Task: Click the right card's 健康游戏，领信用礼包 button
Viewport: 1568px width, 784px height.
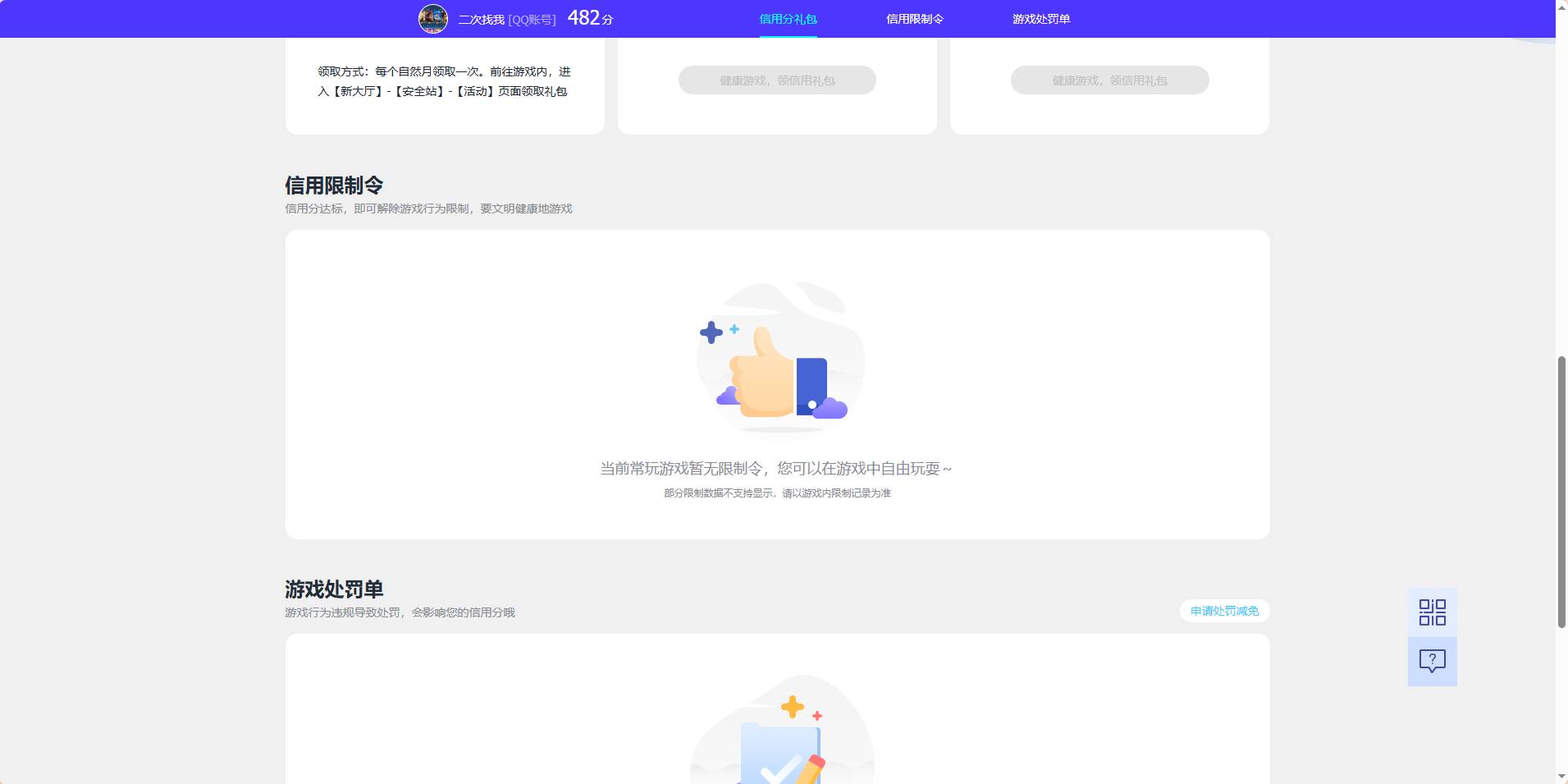Action: tap(1109, 80)
